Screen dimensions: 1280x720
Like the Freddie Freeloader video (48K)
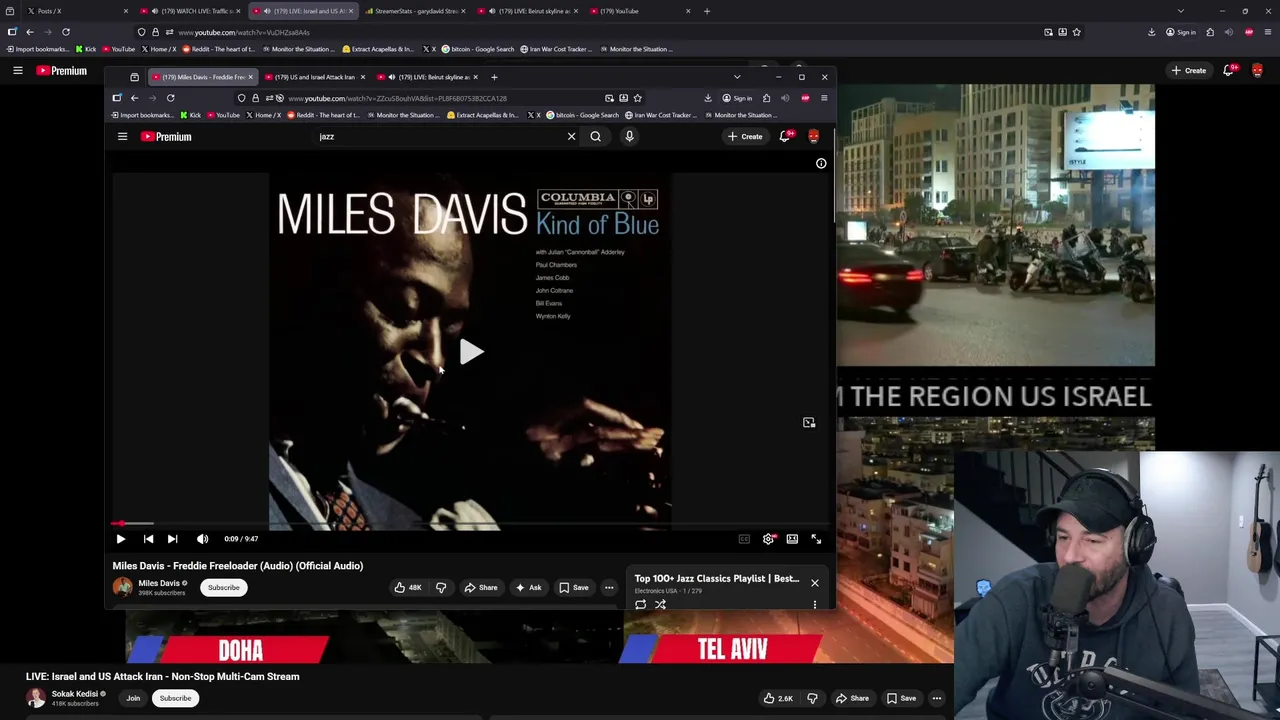(x=408, y=588)
